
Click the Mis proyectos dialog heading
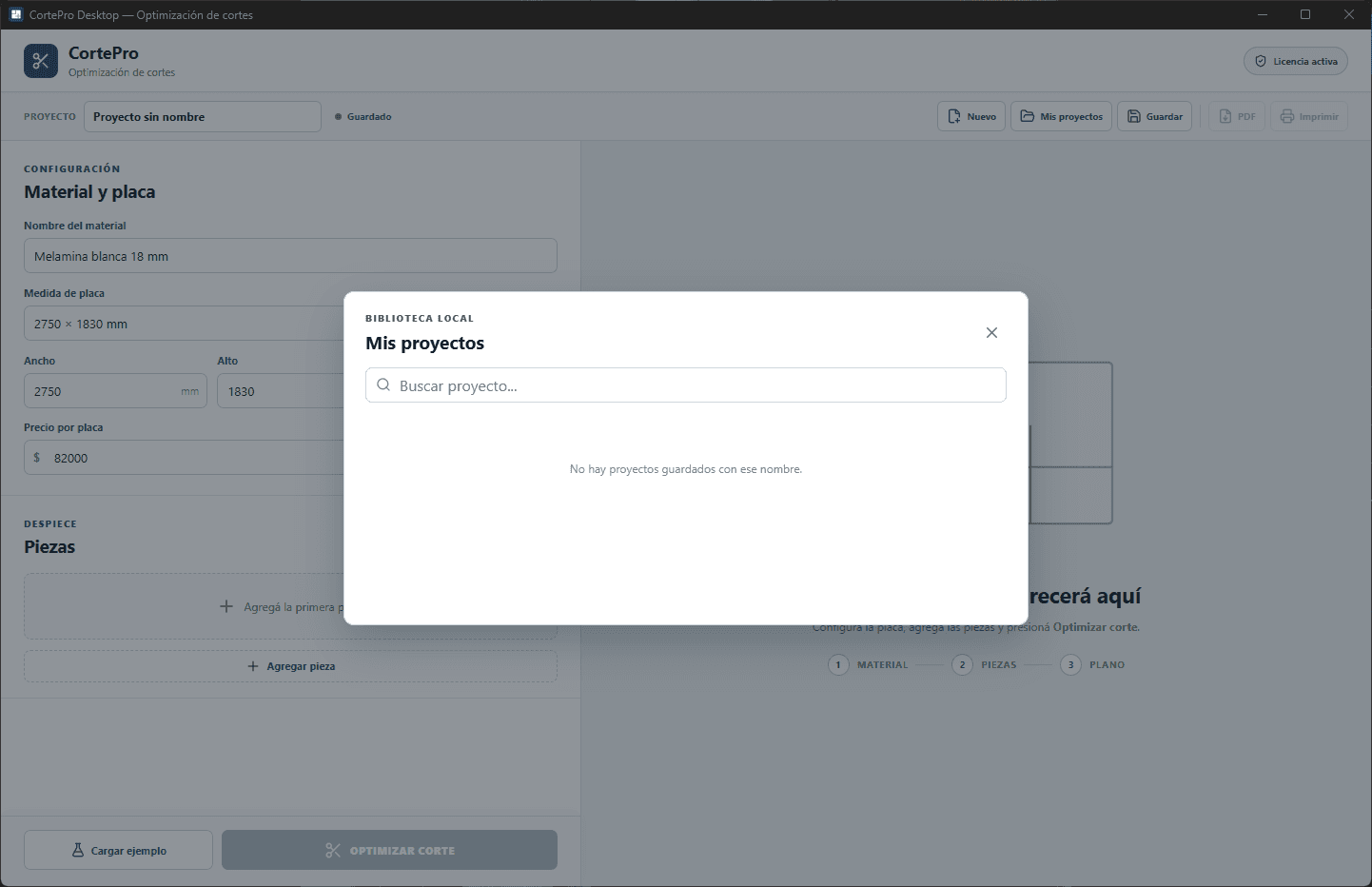pyautogui.click(x=425, y=344)
